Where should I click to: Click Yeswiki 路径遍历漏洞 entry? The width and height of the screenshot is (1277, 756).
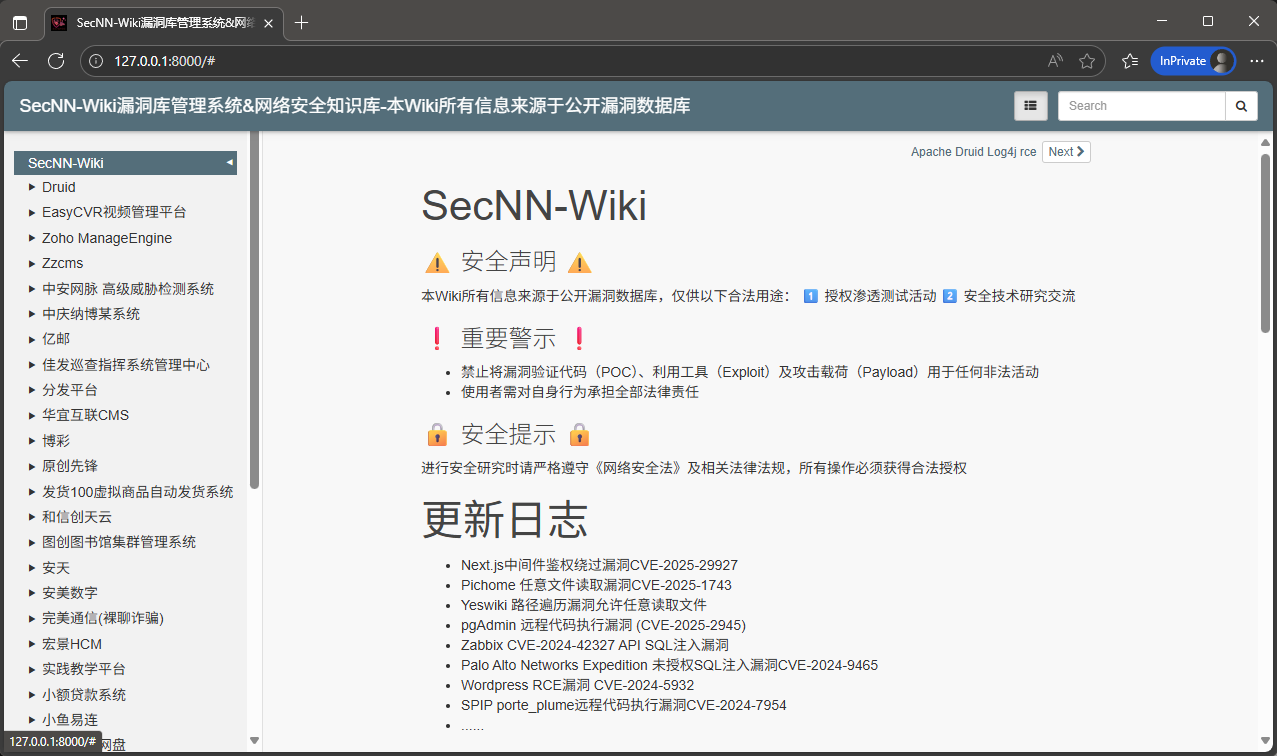pos(584,605)
